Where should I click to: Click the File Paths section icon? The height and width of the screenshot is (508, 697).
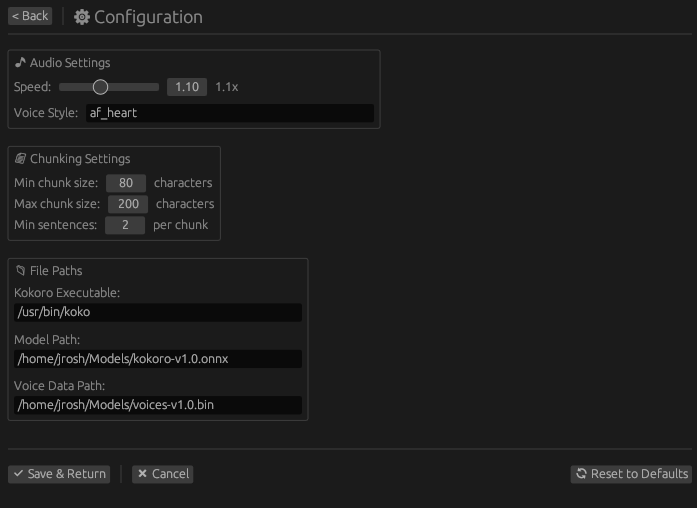pyautogui.click(x=20, y=271)
